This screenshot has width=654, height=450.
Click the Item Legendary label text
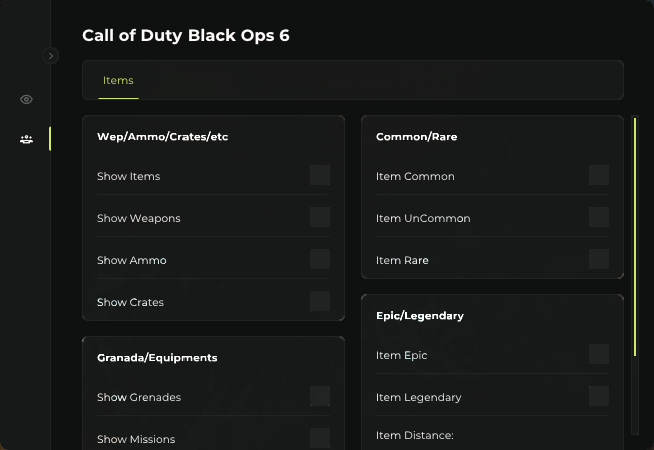coord(419,397)
